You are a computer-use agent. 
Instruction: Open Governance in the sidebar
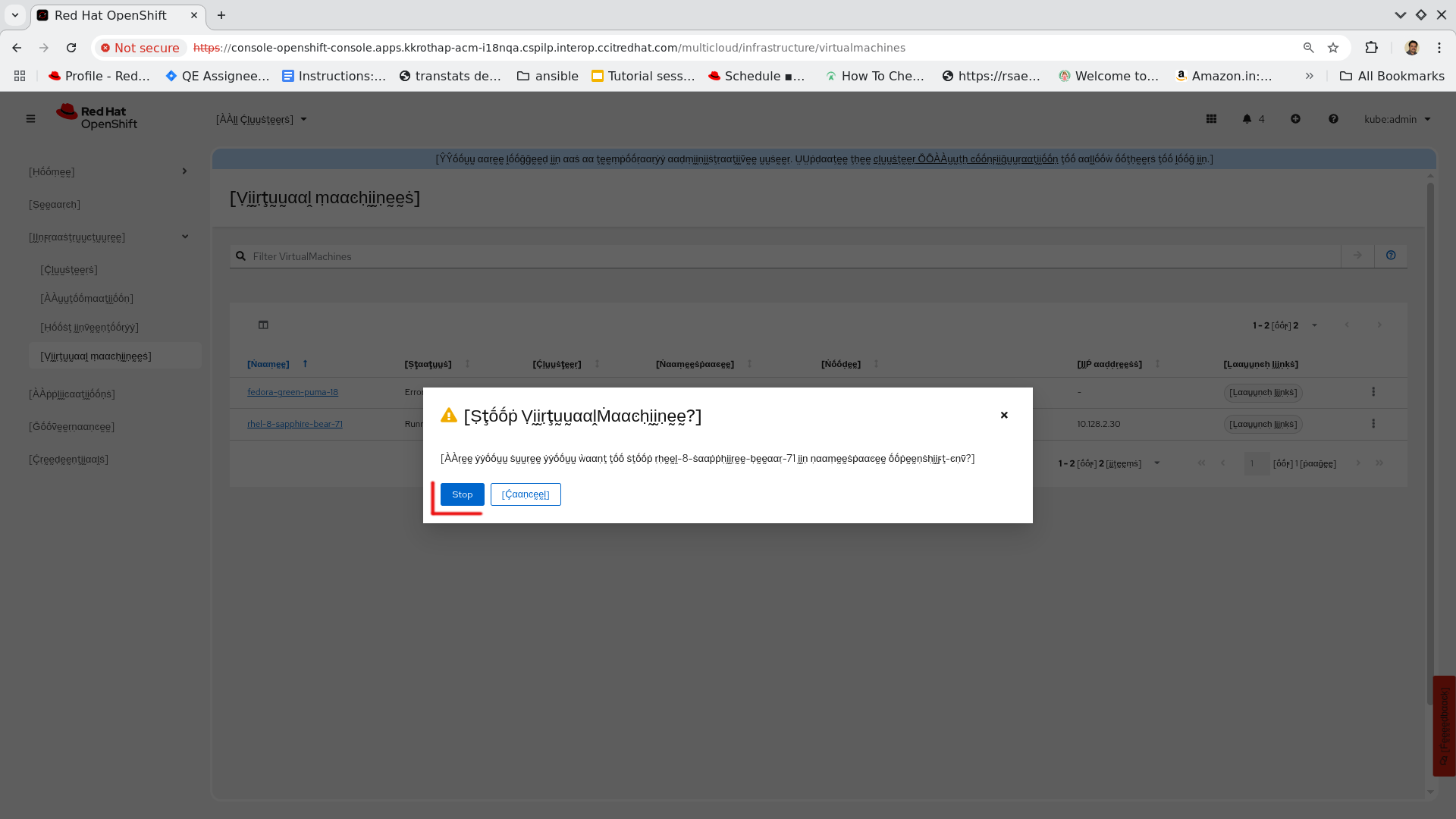tap(72, 427)
